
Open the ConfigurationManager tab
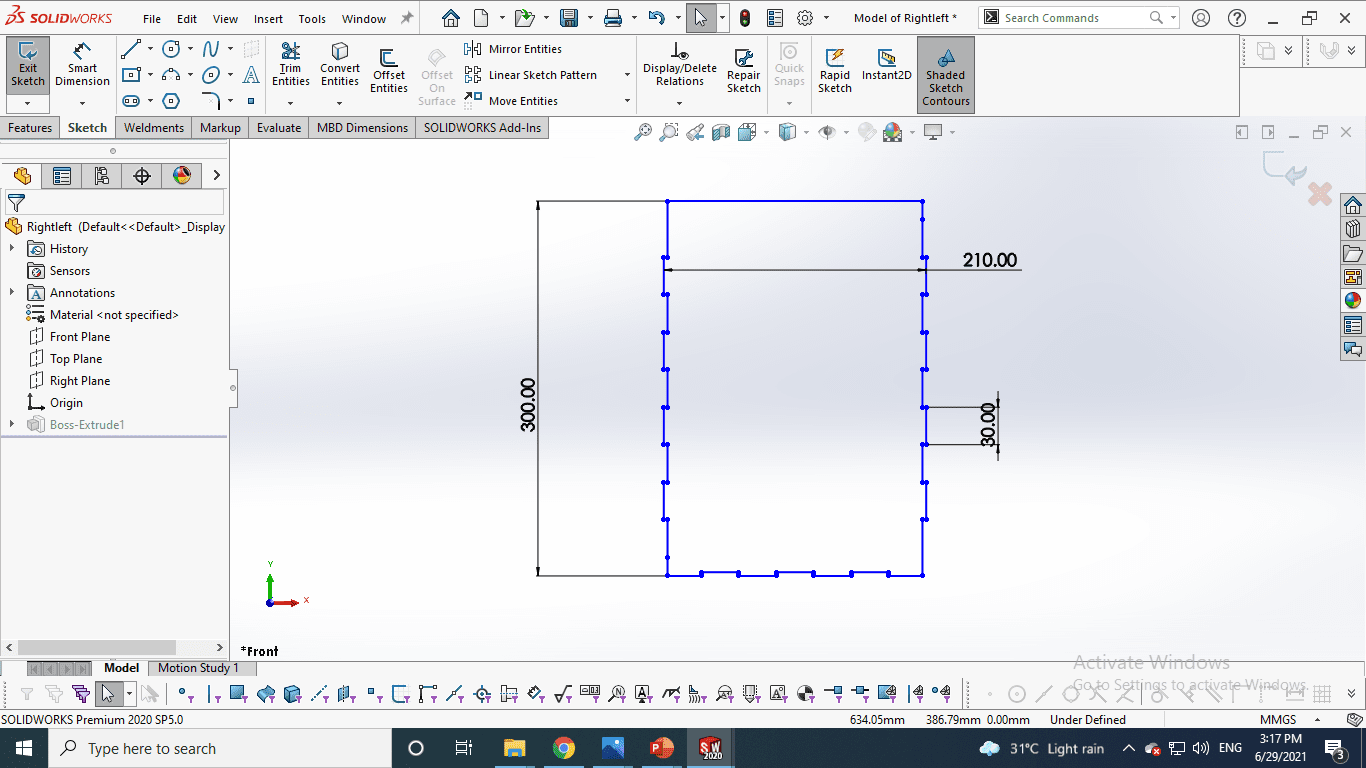click(x=102, y=176)
